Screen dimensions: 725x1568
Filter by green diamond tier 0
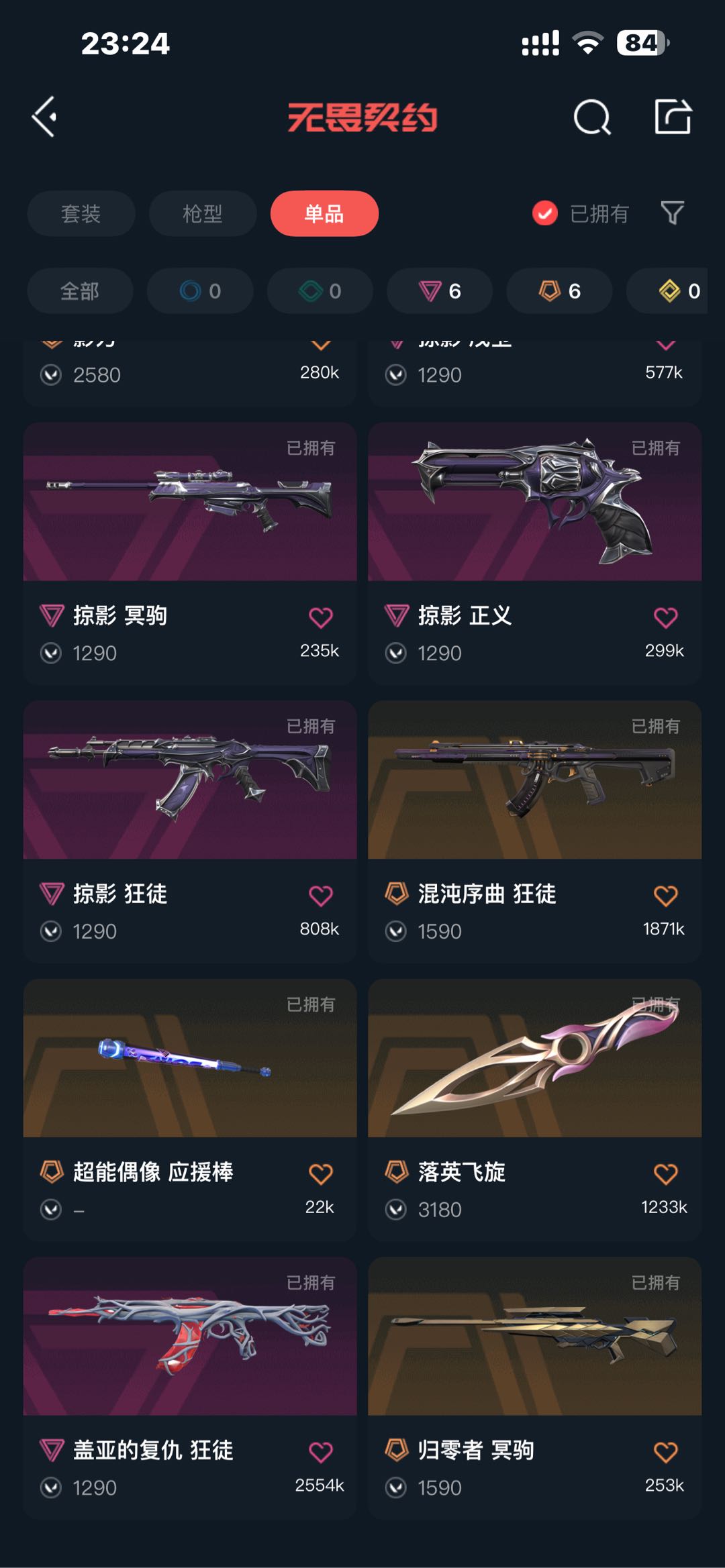tap(320, 291)
